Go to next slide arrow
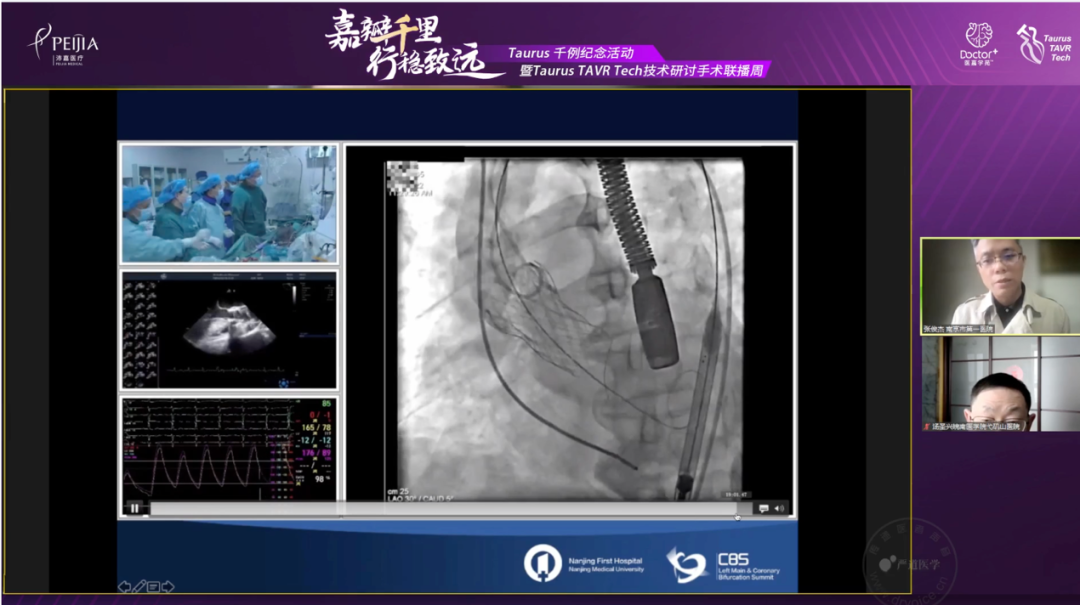The width and height of the screenshot is (1080, 605). [x=168, y=586]
